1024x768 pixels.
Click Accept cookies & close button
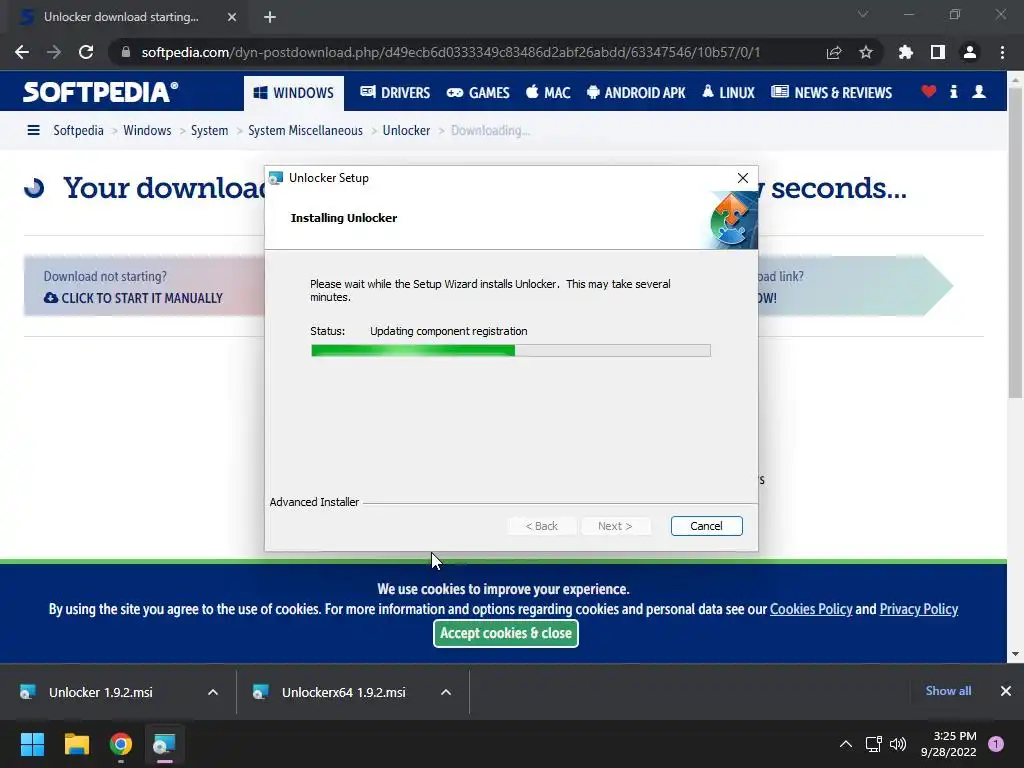coord(505,633)
